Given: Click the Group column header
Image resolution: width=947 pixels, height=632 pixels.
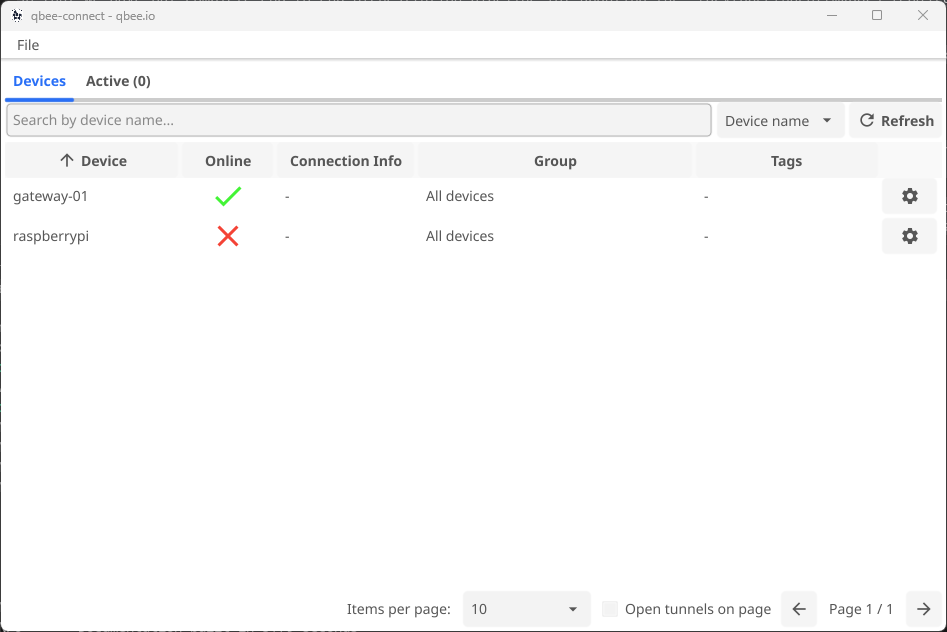Looking at the screenshot, I should pyautogui.click(x=555, y=160).
